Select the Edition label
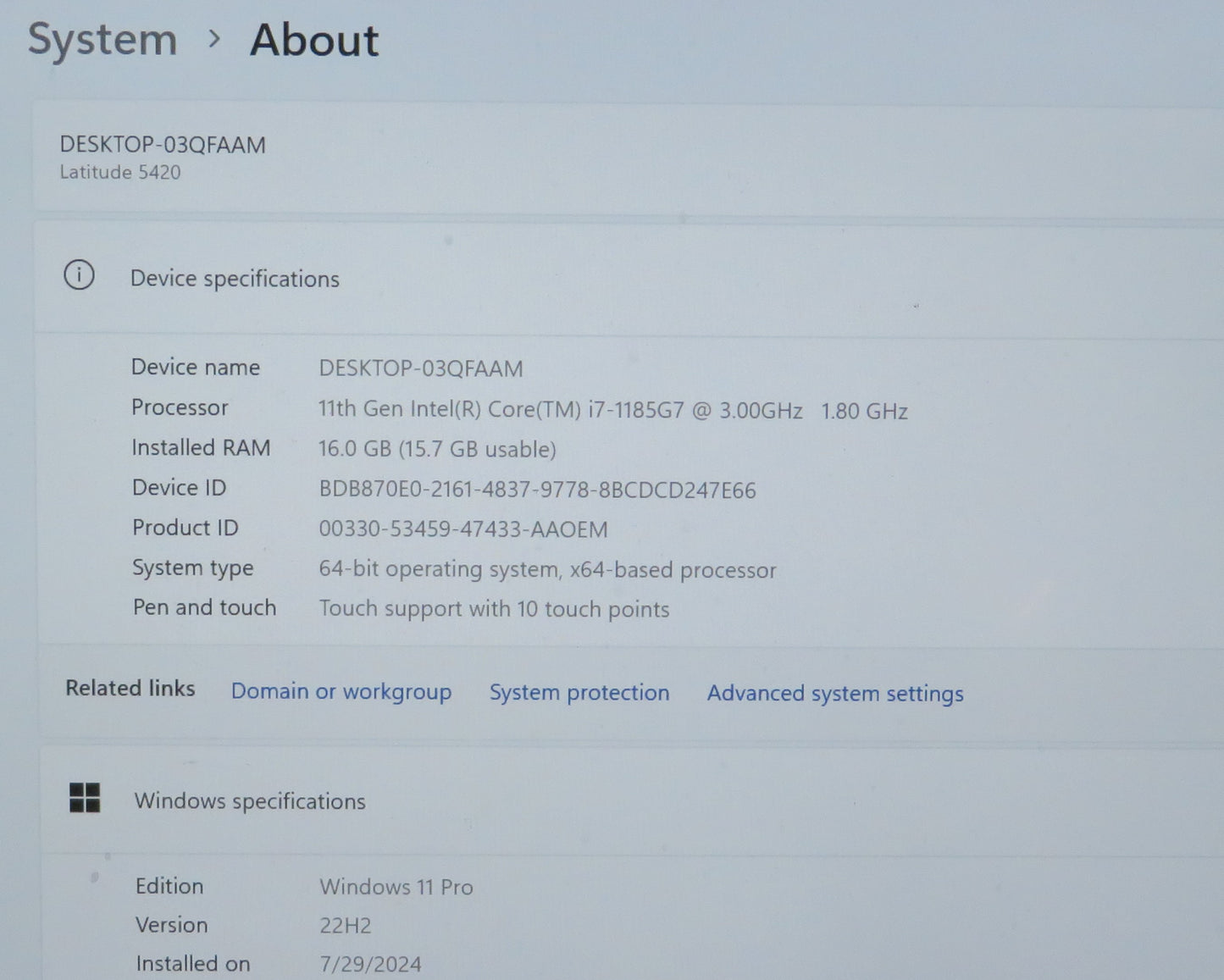 pyautogui.click(x=169, y=886)
